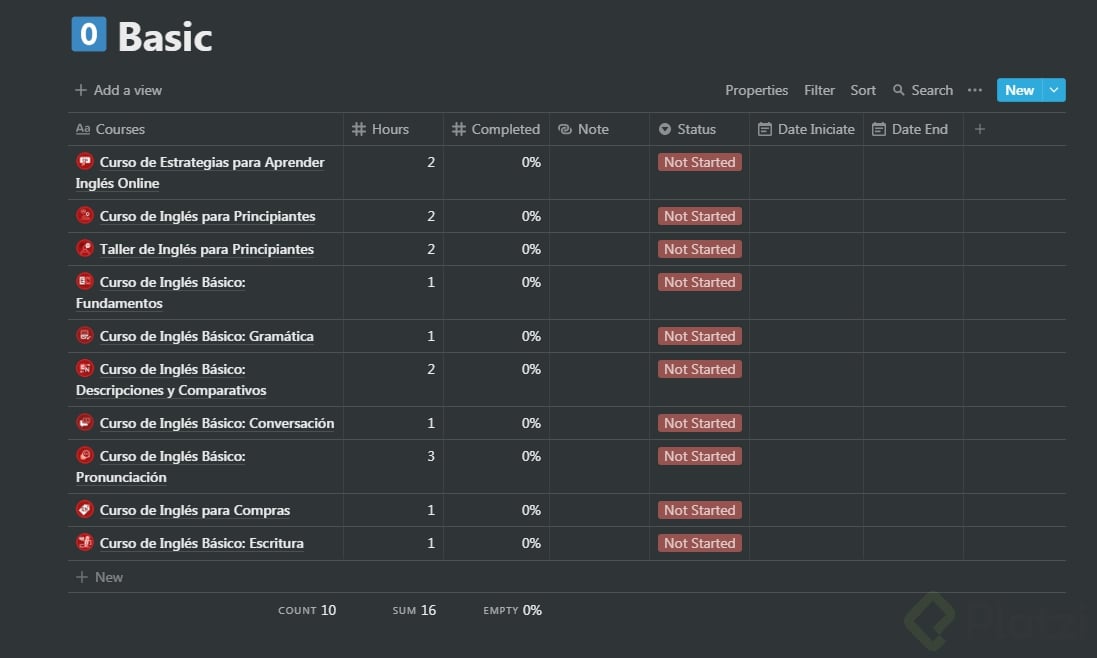Click the icon of Taller de Inglés para Principiantes
The width and height of the screenshot is (1097, 658).
[85, 249]
